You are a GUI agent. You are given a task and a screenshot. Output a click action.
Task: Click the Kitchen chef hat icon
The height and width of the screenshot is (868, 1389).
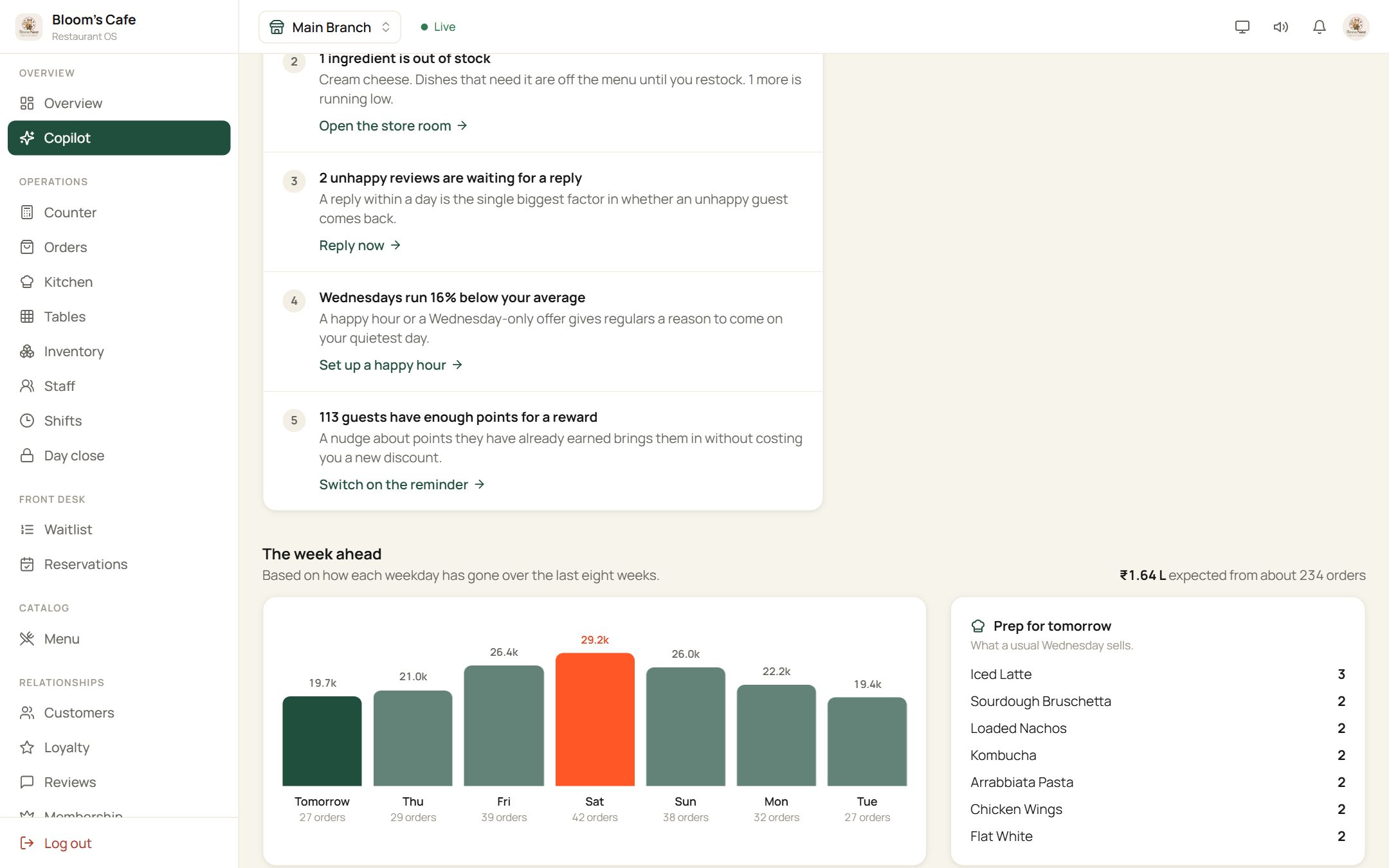(27, 282)
